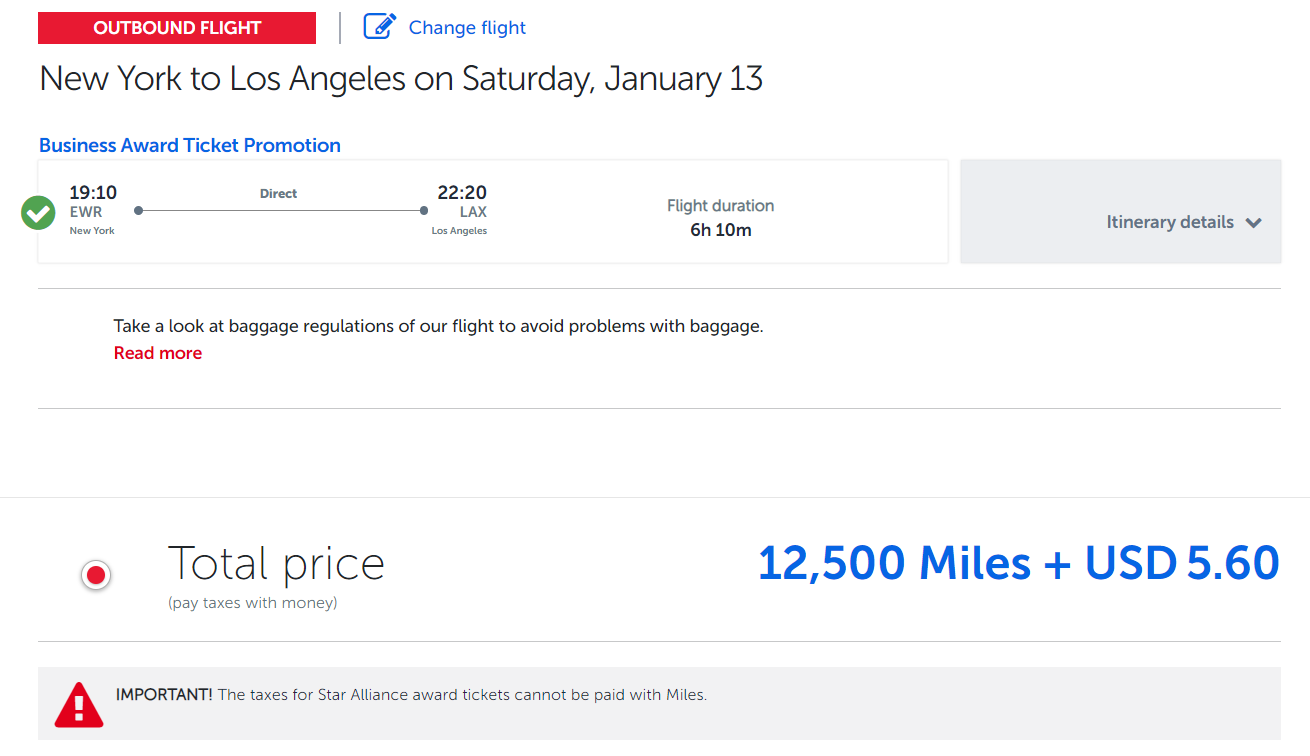Click the Total price heading
This screenshot has height=756, width=1310.
click(276, 563)
